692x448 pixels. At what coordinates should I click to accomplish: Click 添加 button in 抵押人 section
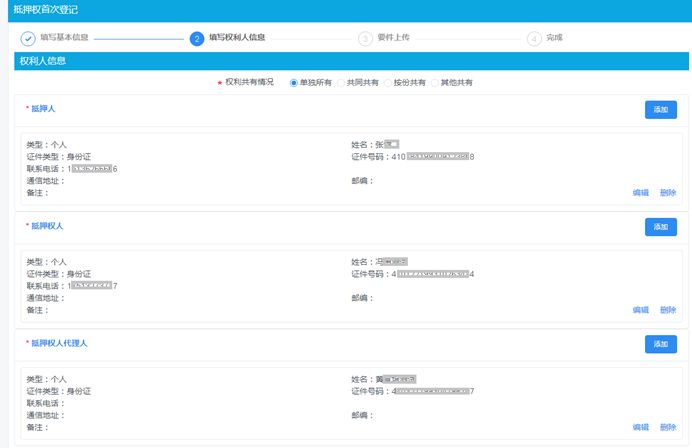point(661,109)
